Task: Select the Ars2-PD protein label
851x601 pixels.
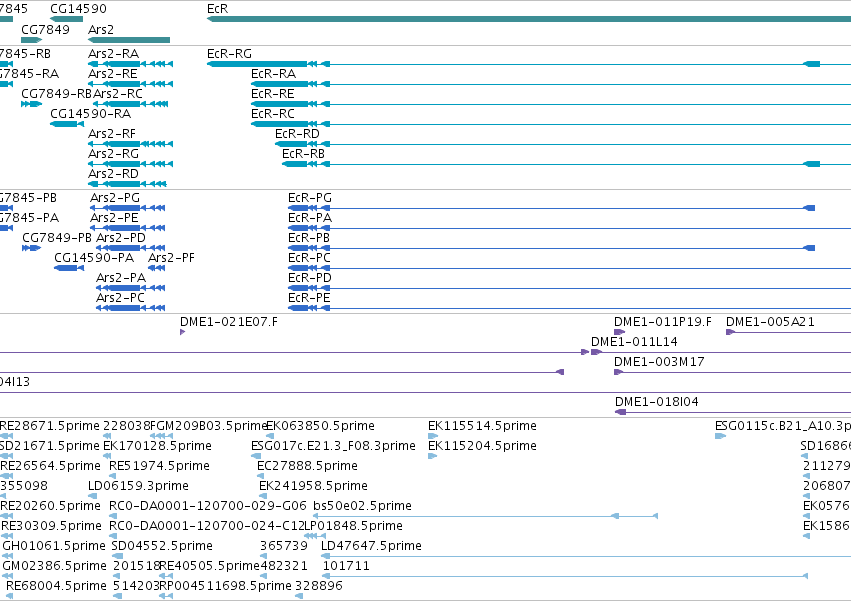Action: pyautogui.click(x=121, y=238)
